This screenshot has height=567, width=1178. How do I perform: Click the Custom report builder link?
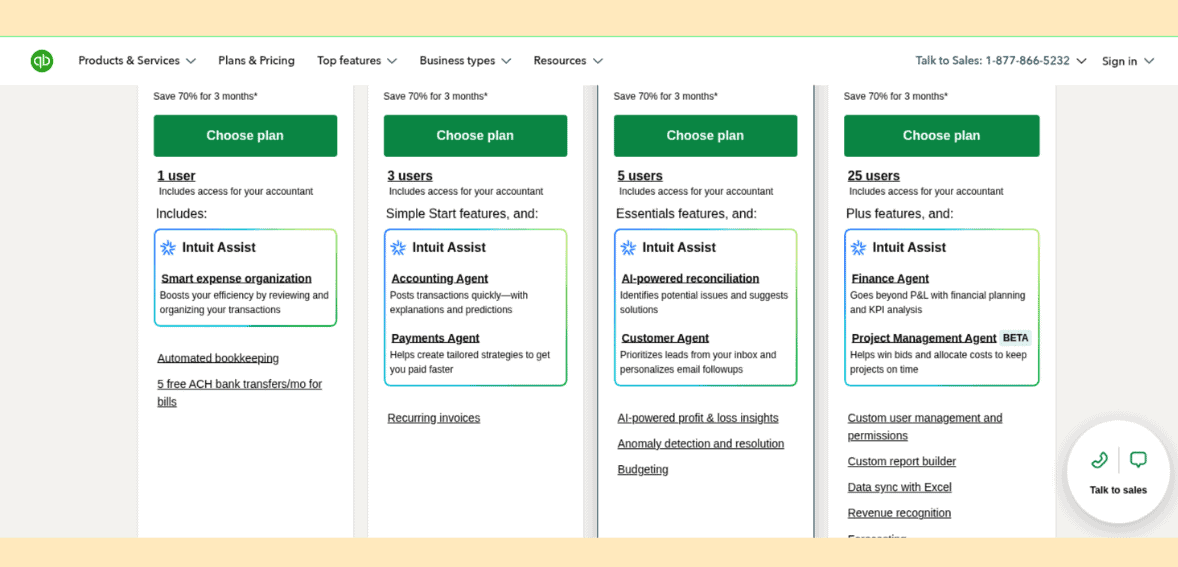coord(902,461)
